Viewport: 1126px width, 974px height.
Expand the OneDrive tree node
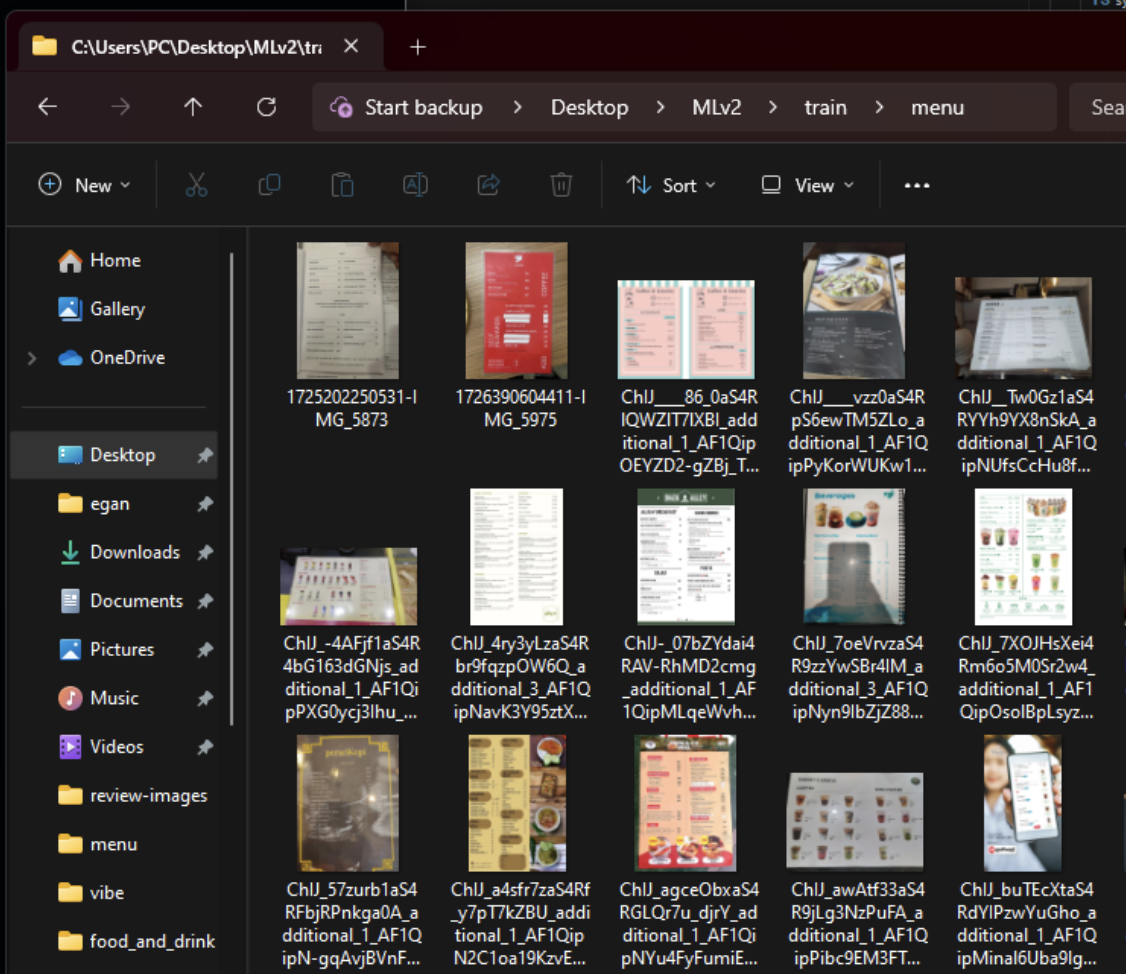tap(32, 358)
